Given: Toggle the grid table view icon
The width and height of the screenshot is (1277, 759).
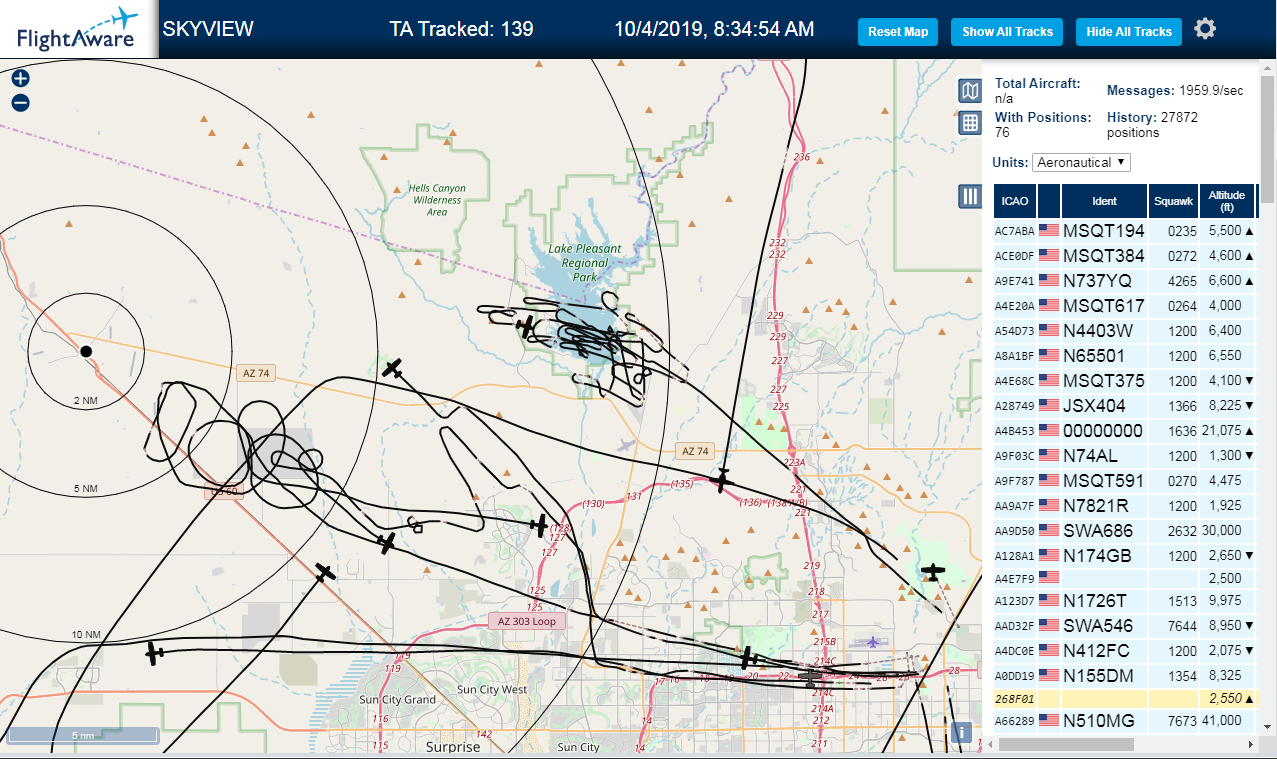Looking at the screenshot, I should (969, 123).
